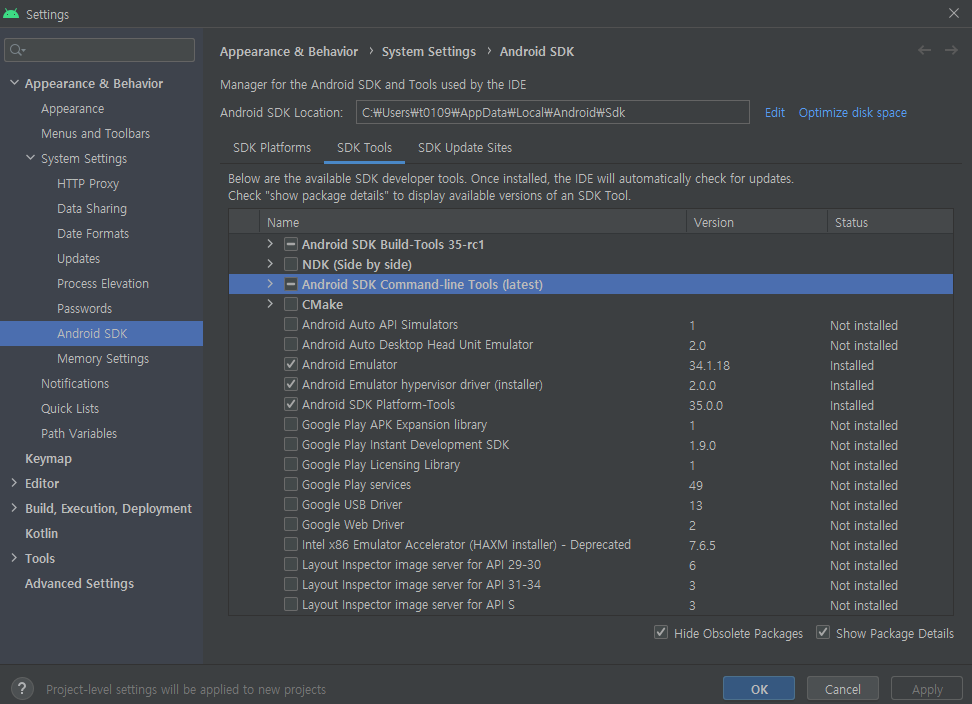
Task: Sort by Name column header
Action: [473, 222]
